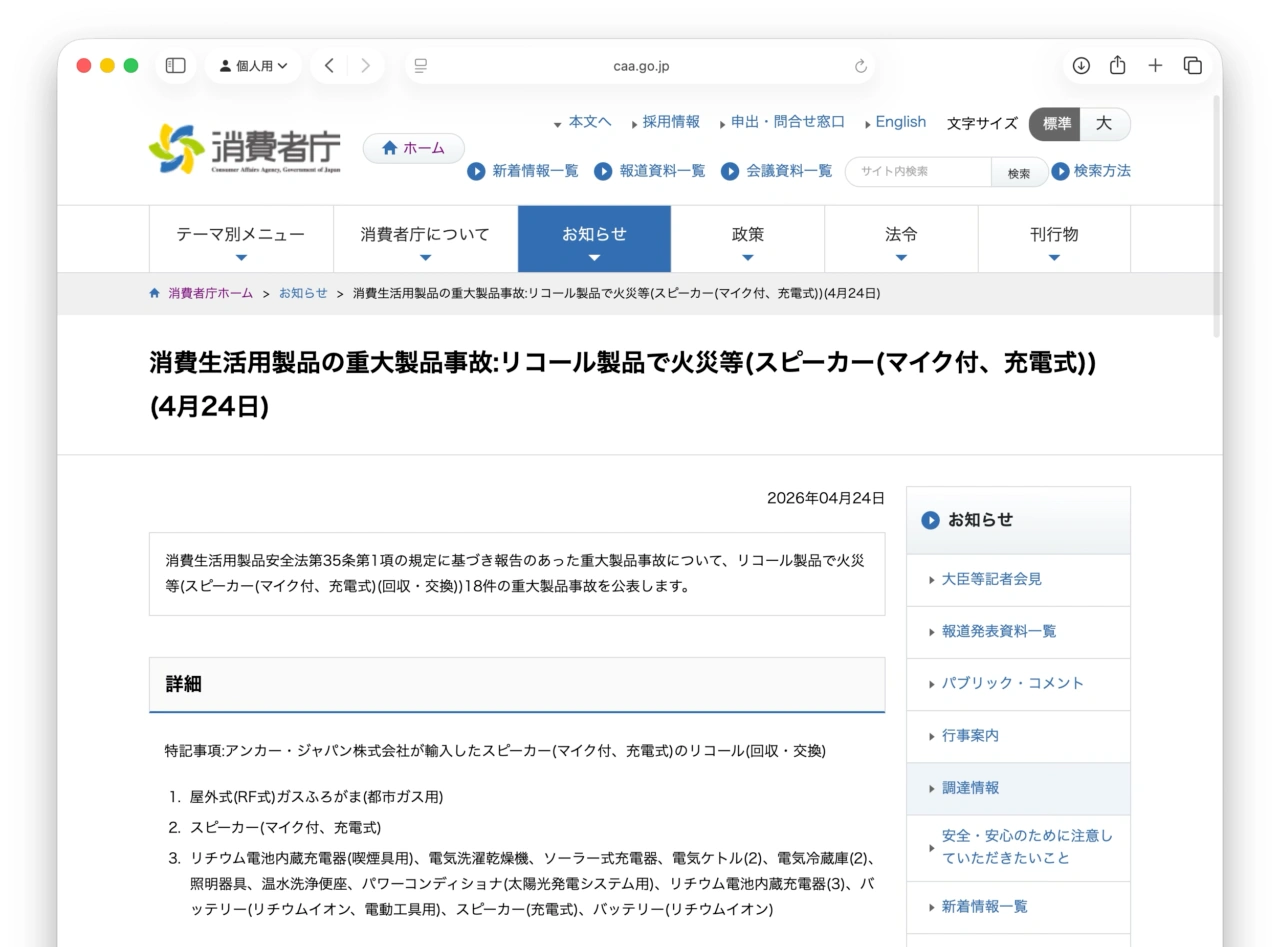The image size is (1280, 947).
Task: Open the 法令 navigation tab
Action: pos(901,239)
